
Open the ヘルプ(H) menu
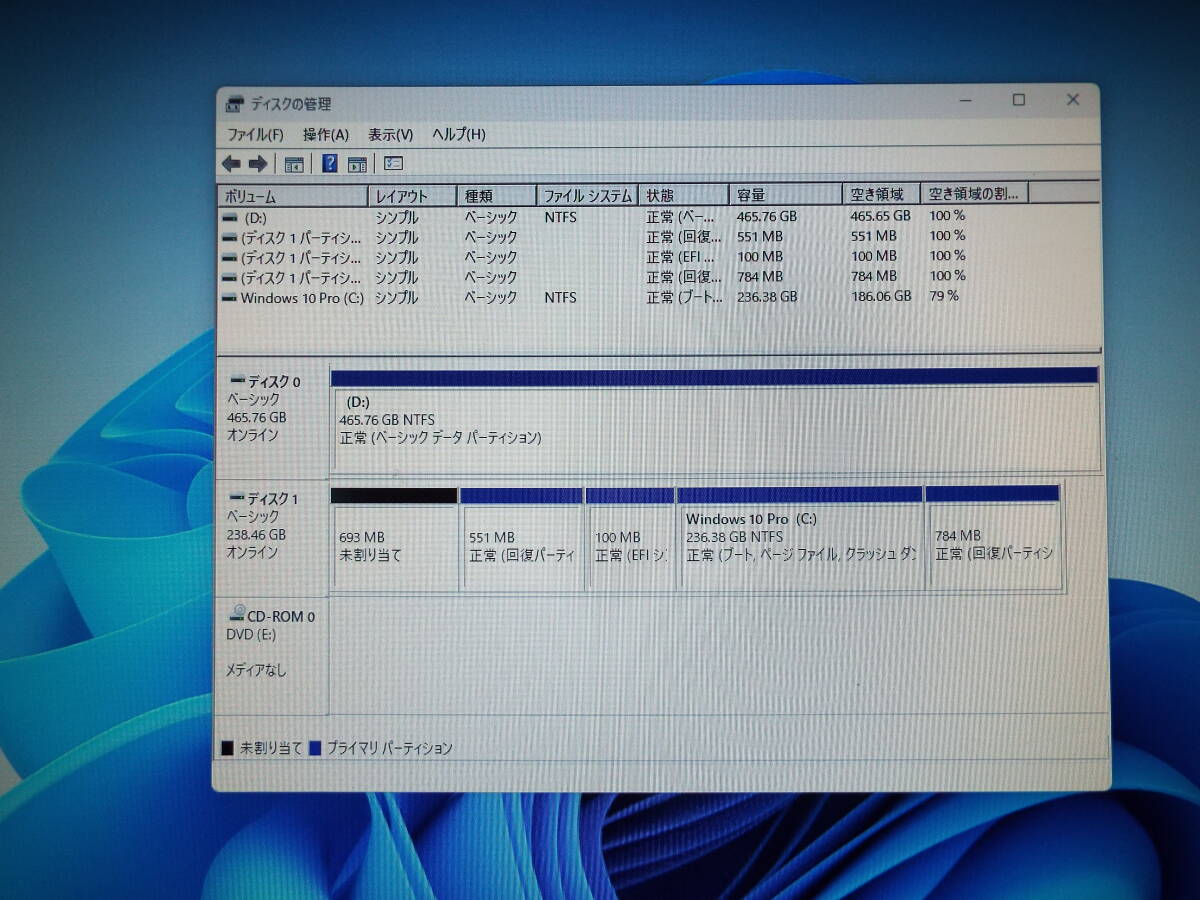tap(459, 135)
